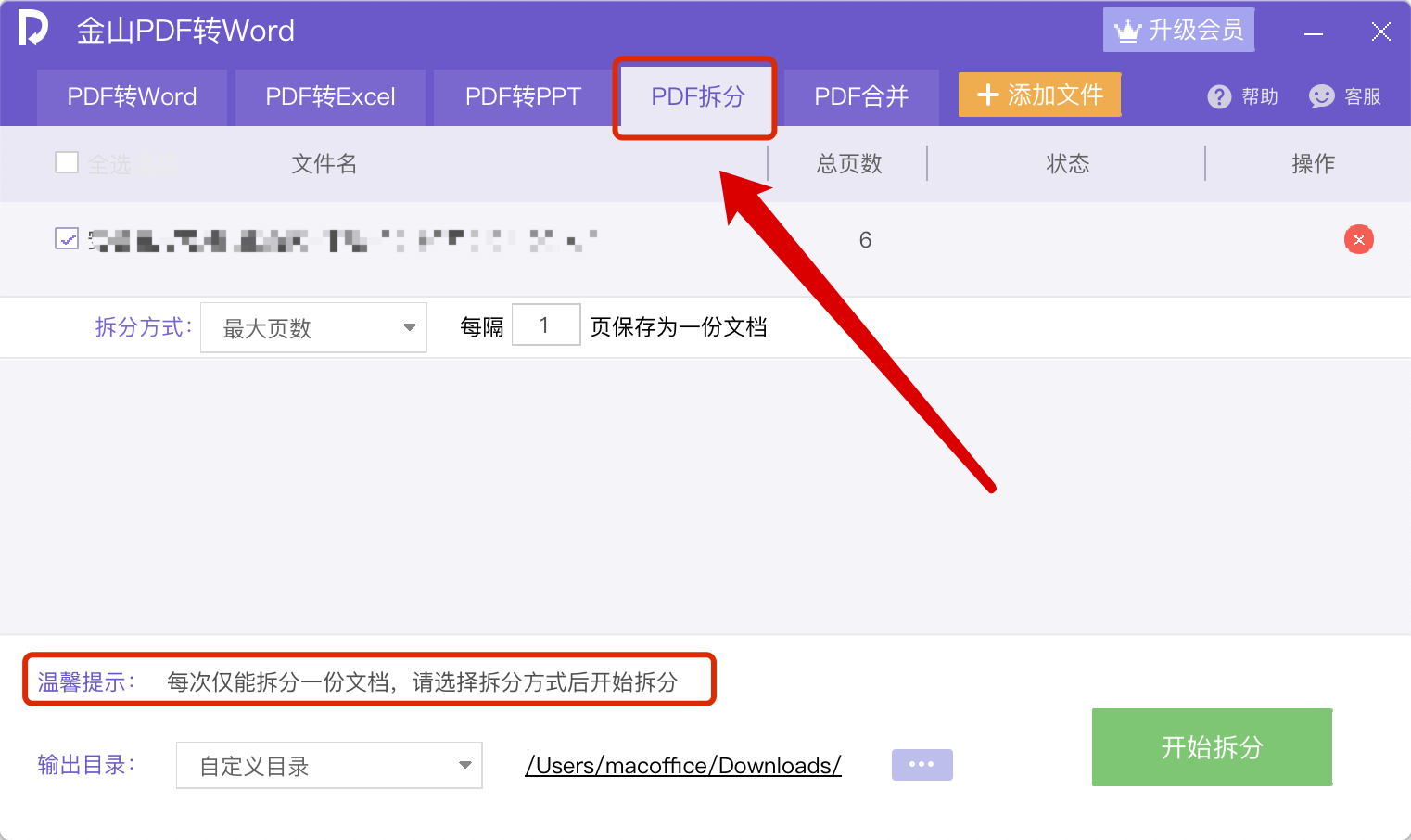This screenshot has height=840, width=1411.
Task: Select the PDF转PPT tab
Action: click(x=523, y=97)
